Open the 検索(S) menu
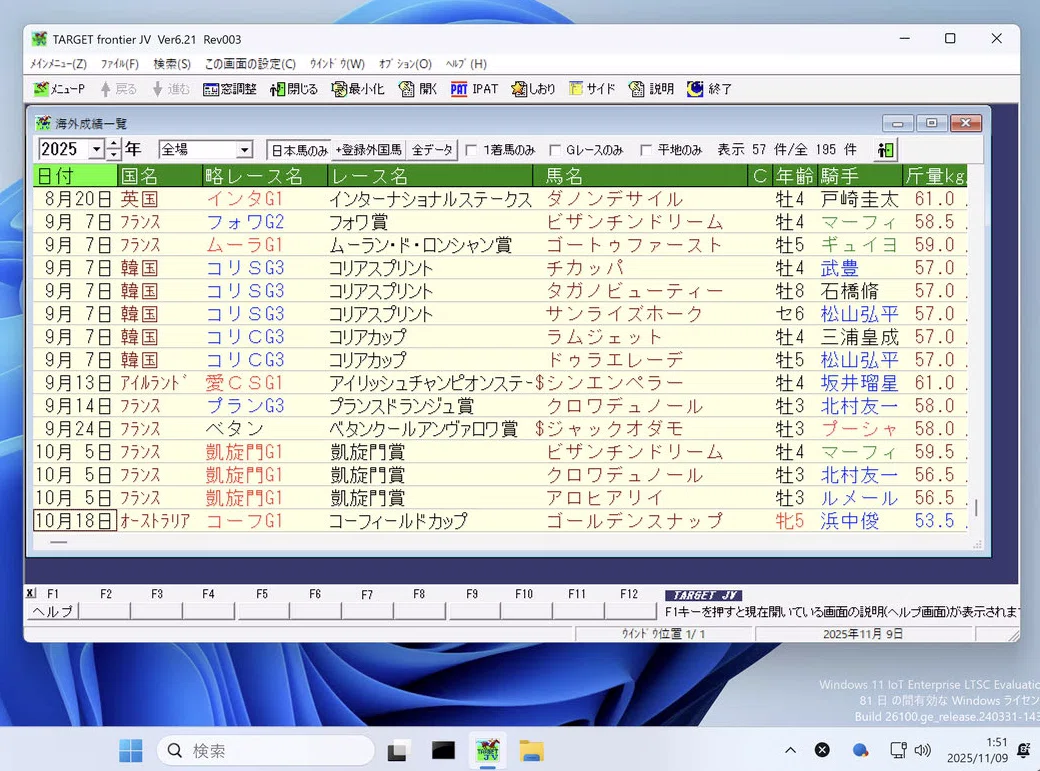The height and width of the screenshot is (771, 1040). point(172,64)
